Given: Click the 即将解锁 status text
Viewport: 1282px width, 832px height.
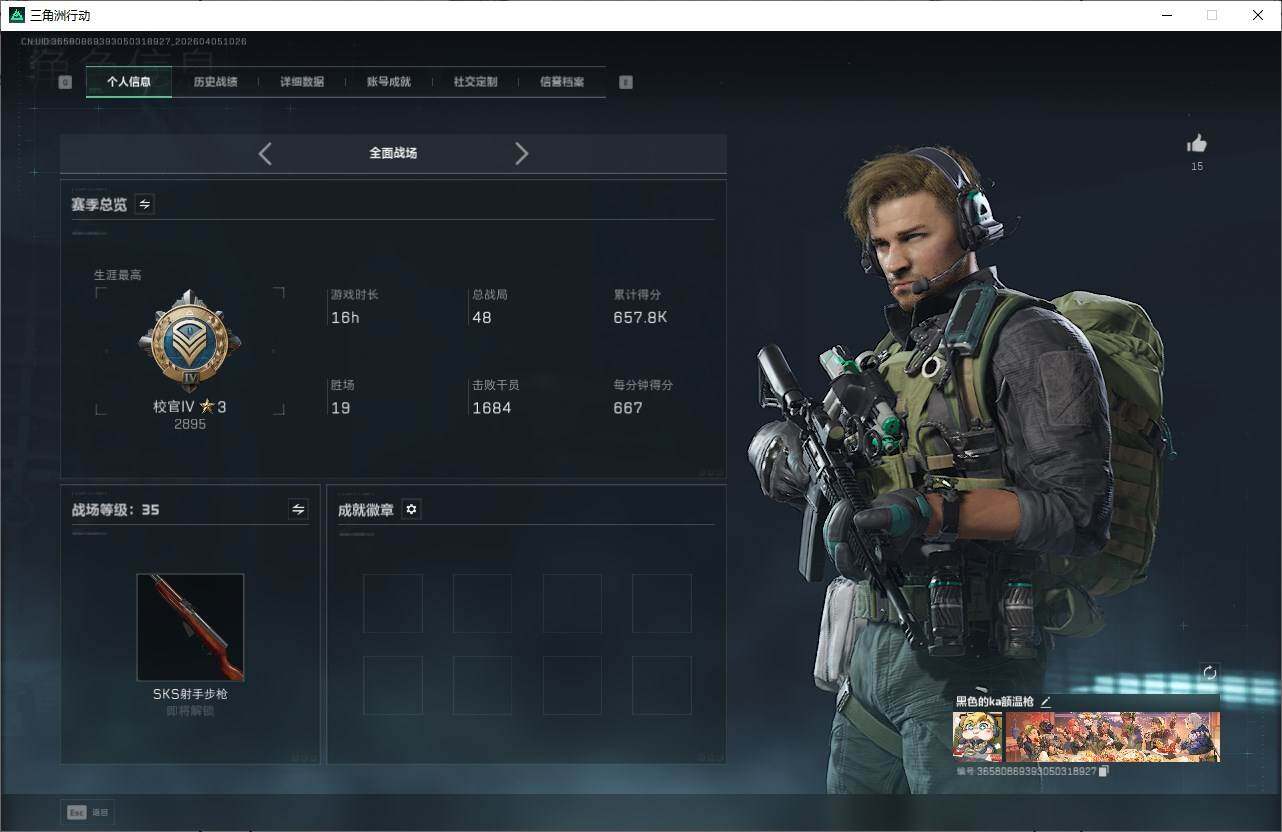Looking at the screenshot, I should (190, 710).
